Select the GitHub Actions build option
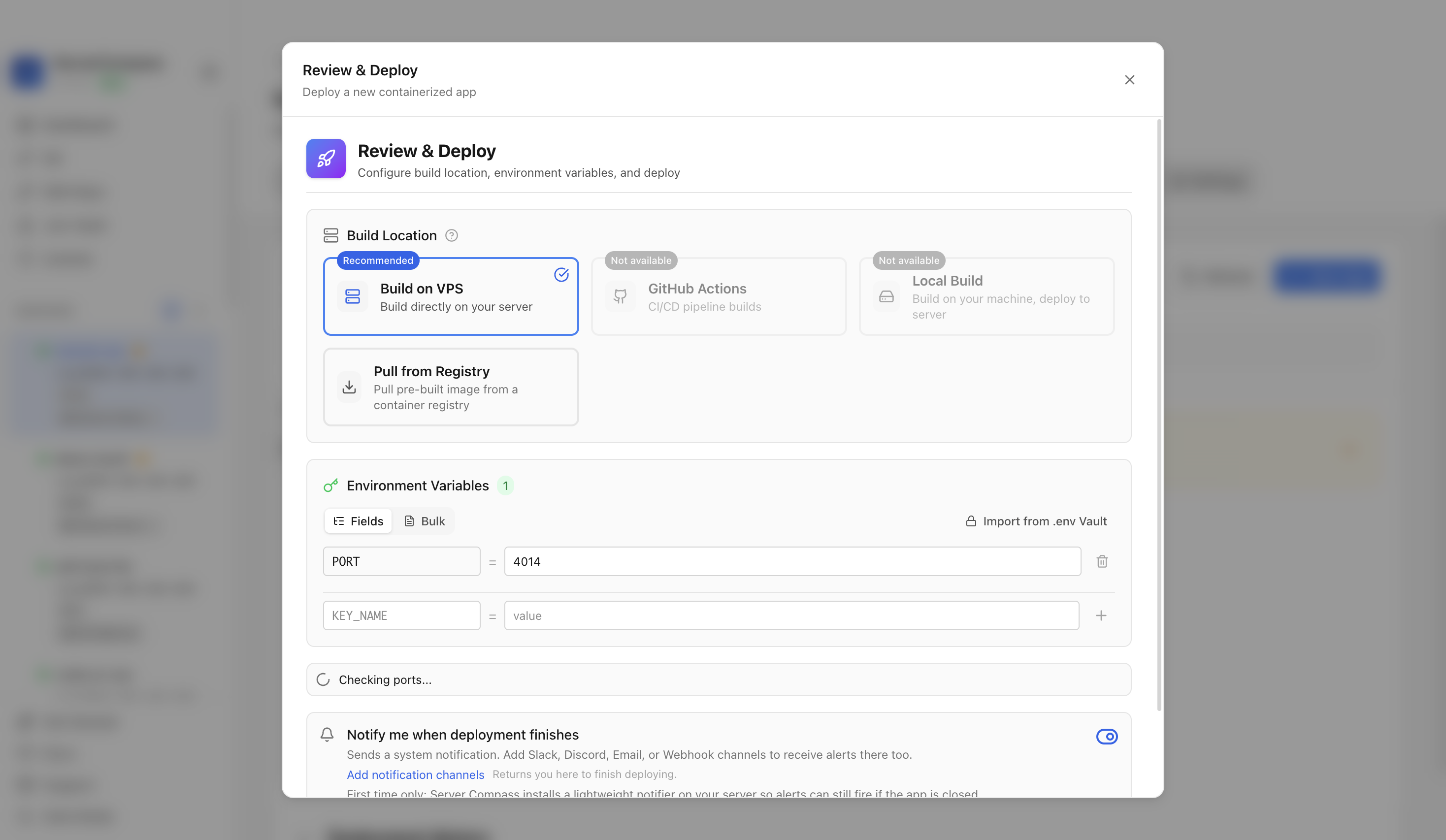The width and height of the screenshot is (1446, 840). click(x=719, y=296)
